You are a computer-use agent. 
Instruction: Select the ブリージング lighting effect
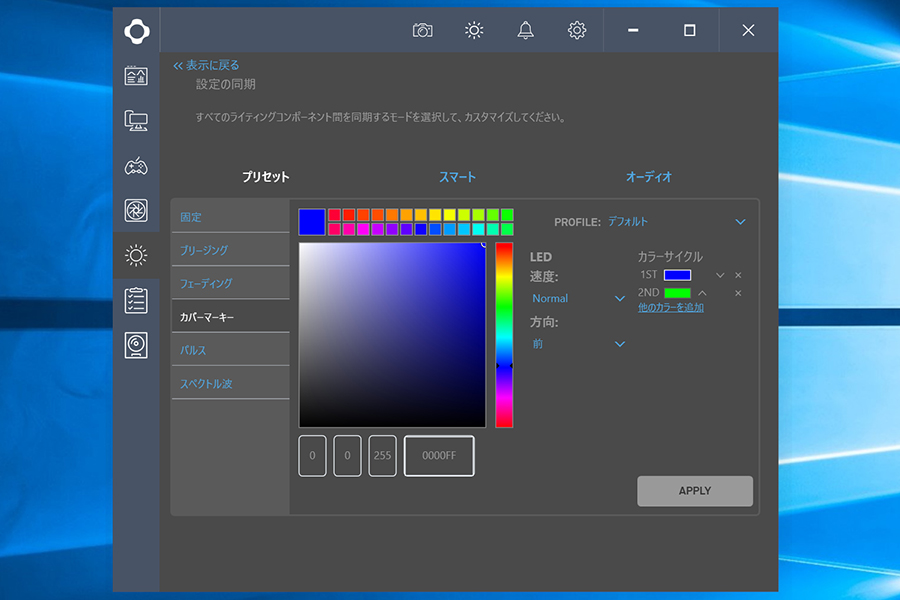(205, 250)
